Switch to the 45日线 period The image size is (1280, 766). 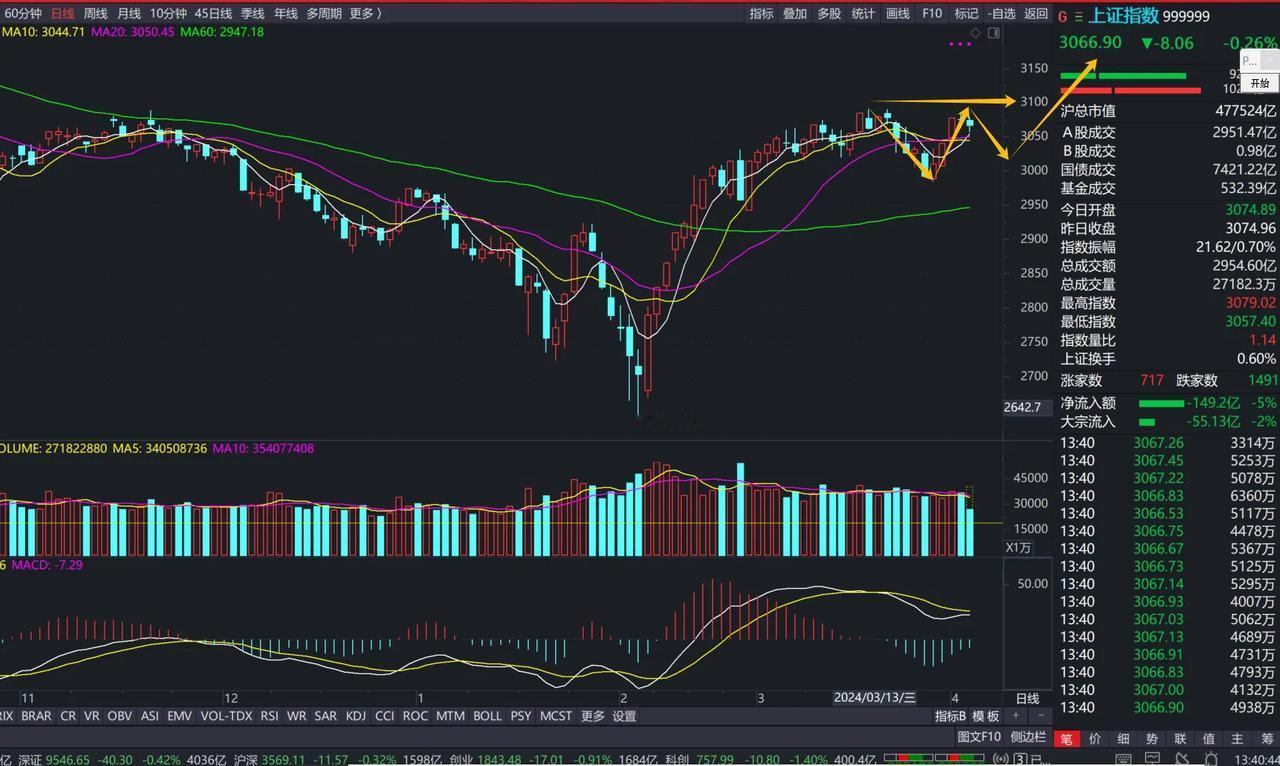click(213, 13)
